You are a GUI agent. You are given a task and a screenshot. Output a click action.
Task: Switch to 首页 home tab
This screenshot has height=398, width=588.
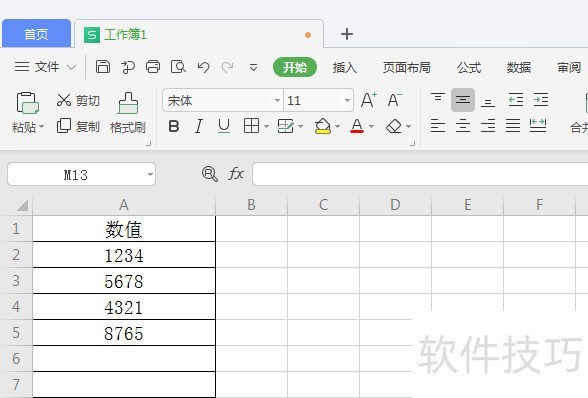point(36,34)
